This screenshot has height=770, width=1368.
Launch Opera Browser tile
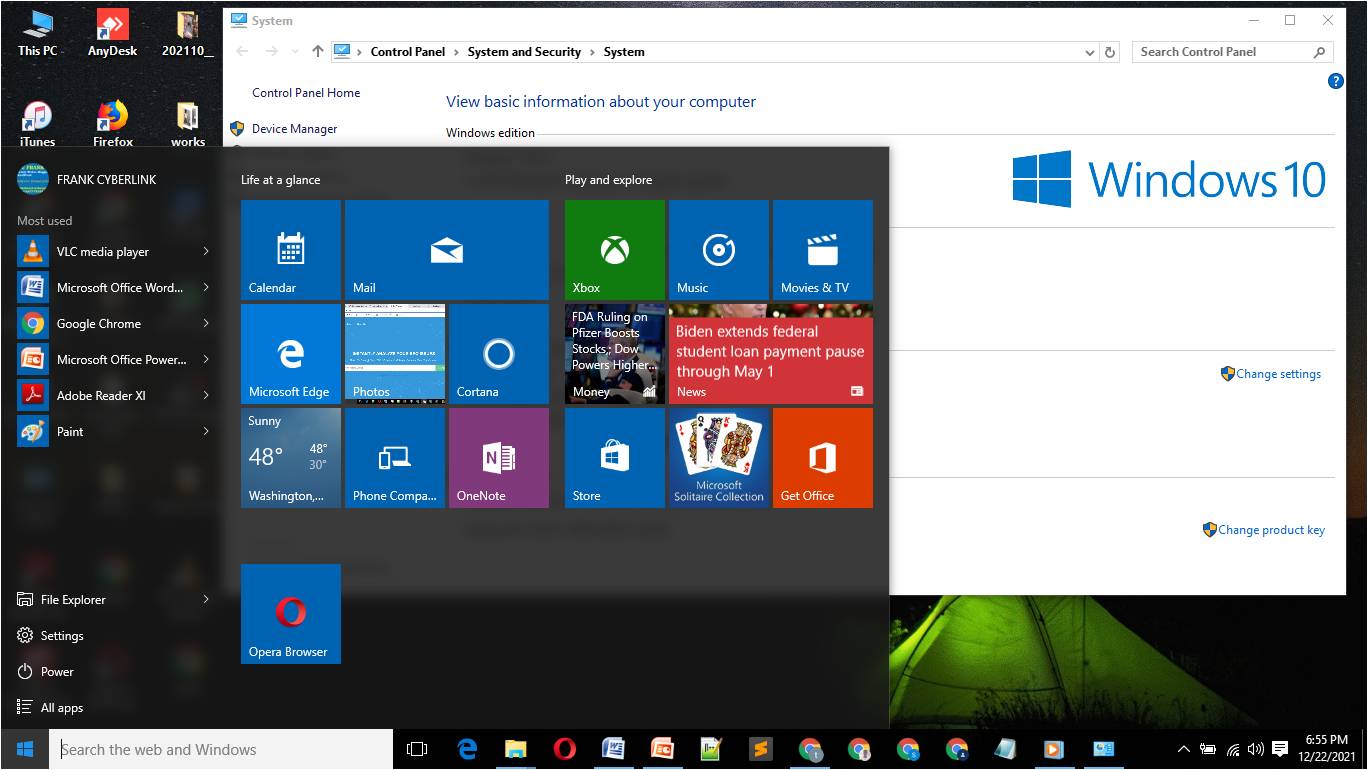290,614
